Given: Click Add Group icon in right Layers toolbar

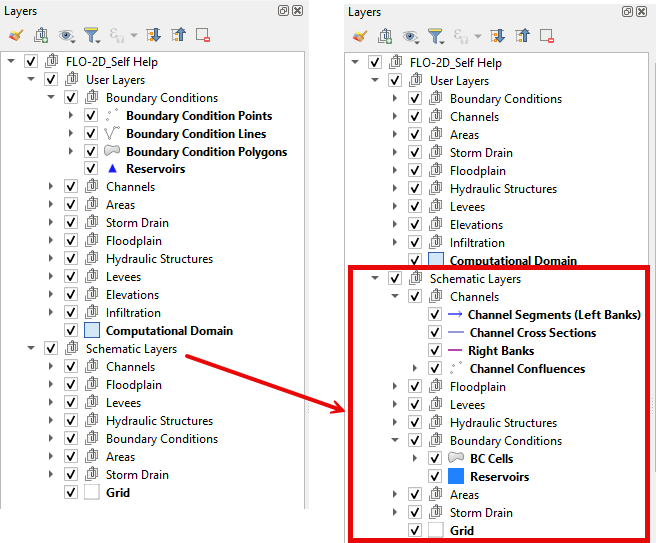Looking at the screenshot, I should pyautogui.click(x=385, y=36).
